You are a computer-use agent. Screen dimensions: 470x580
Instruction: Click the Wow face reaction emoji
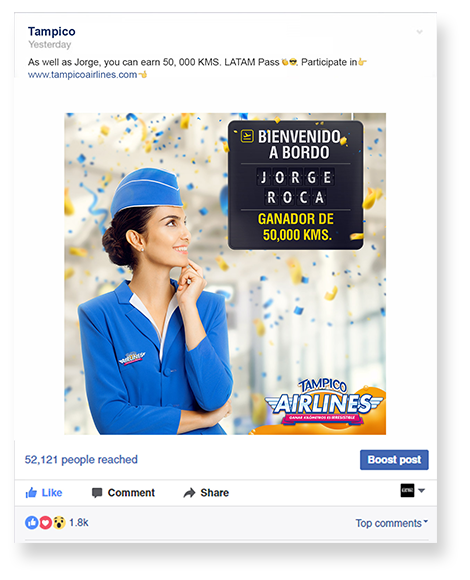(x=59, y=523)
